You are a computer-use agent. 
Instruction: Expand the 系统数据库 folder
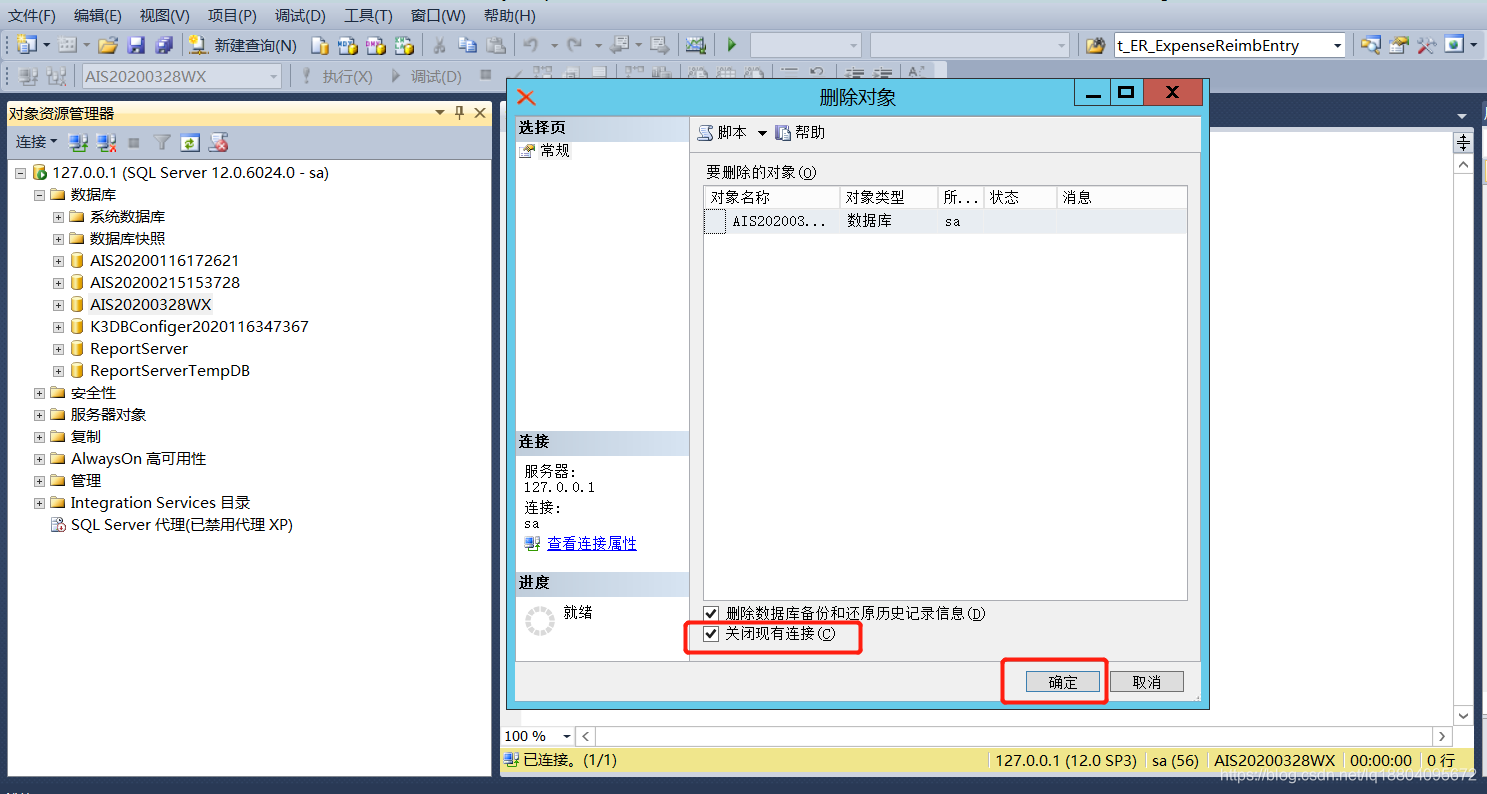point(58,217)
